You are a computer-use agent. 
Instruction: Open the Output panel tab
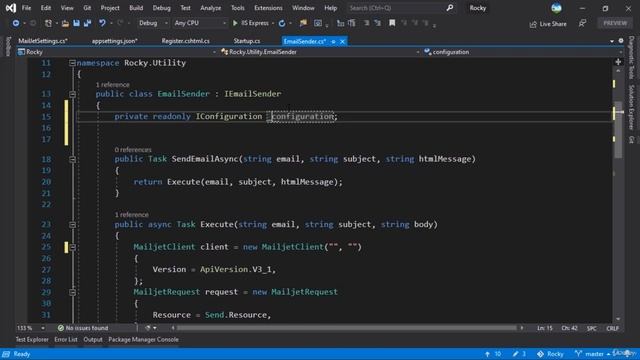click(93, 340)
